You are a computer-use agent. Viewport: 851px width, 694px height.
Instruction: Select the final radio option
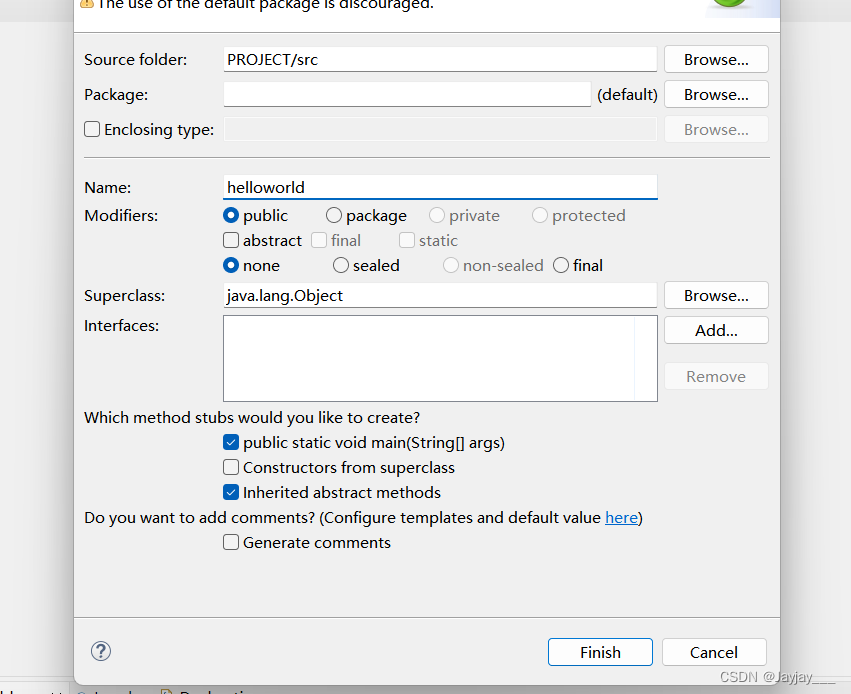pos(561,265)
